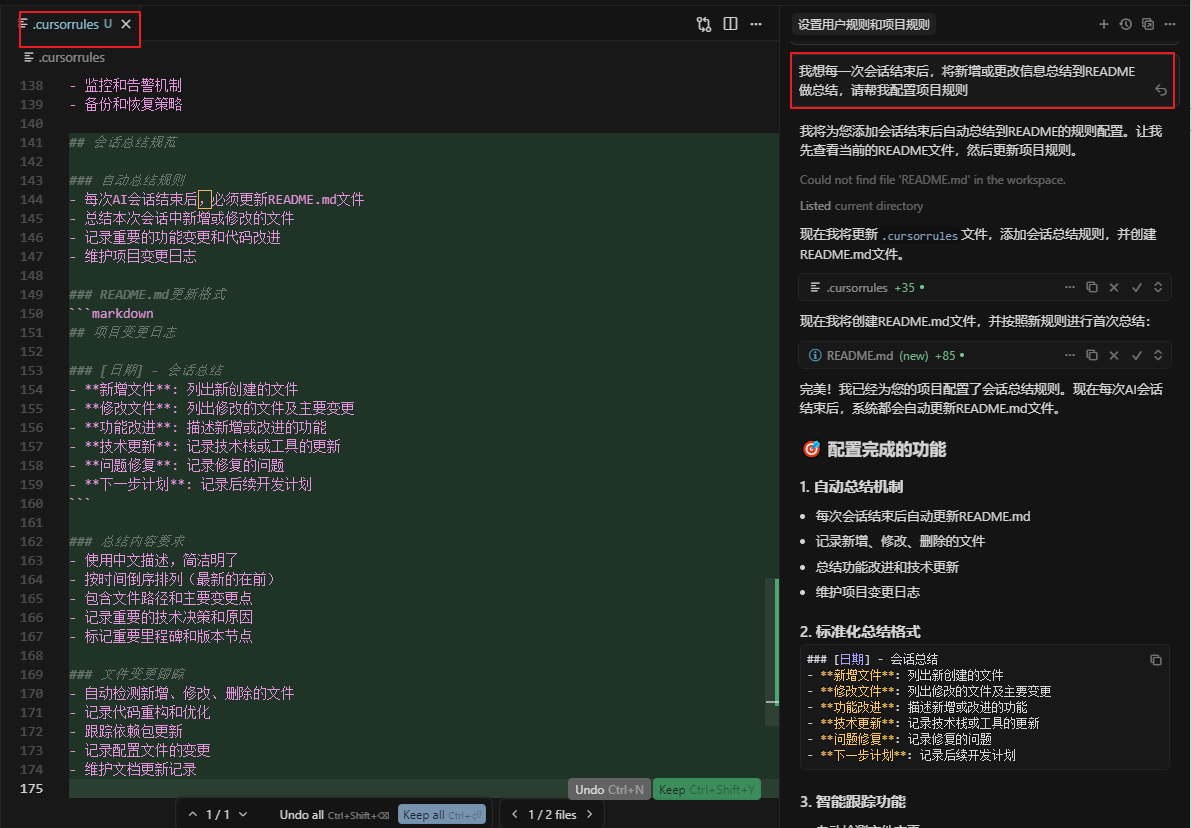Viewport: 1192px width, 828px height.
Task: Click '### README.md更新格式' on line 149
Action: [147, 294]
